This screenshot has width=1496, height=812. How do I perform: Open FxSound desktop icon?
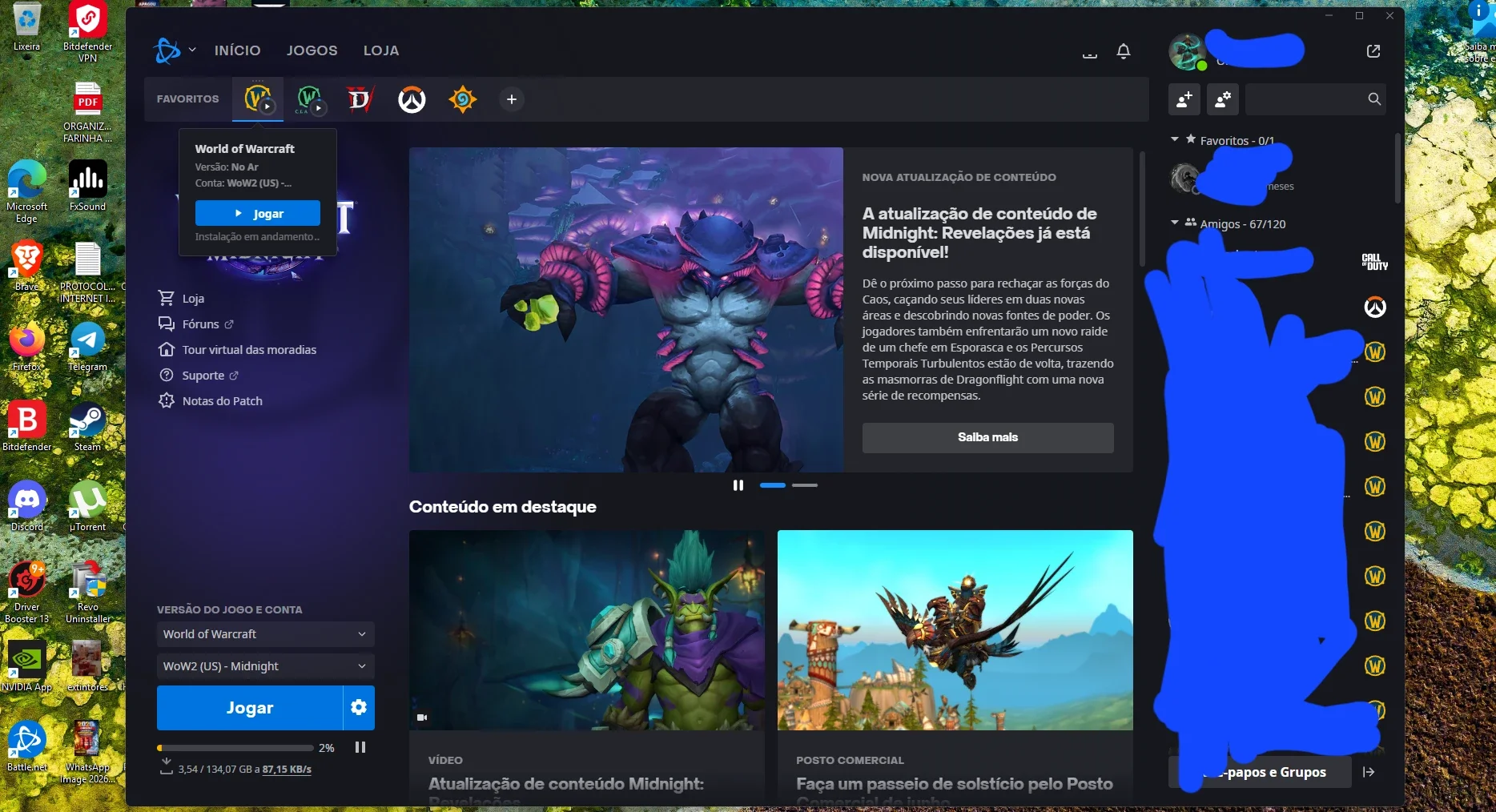[87, 185]
